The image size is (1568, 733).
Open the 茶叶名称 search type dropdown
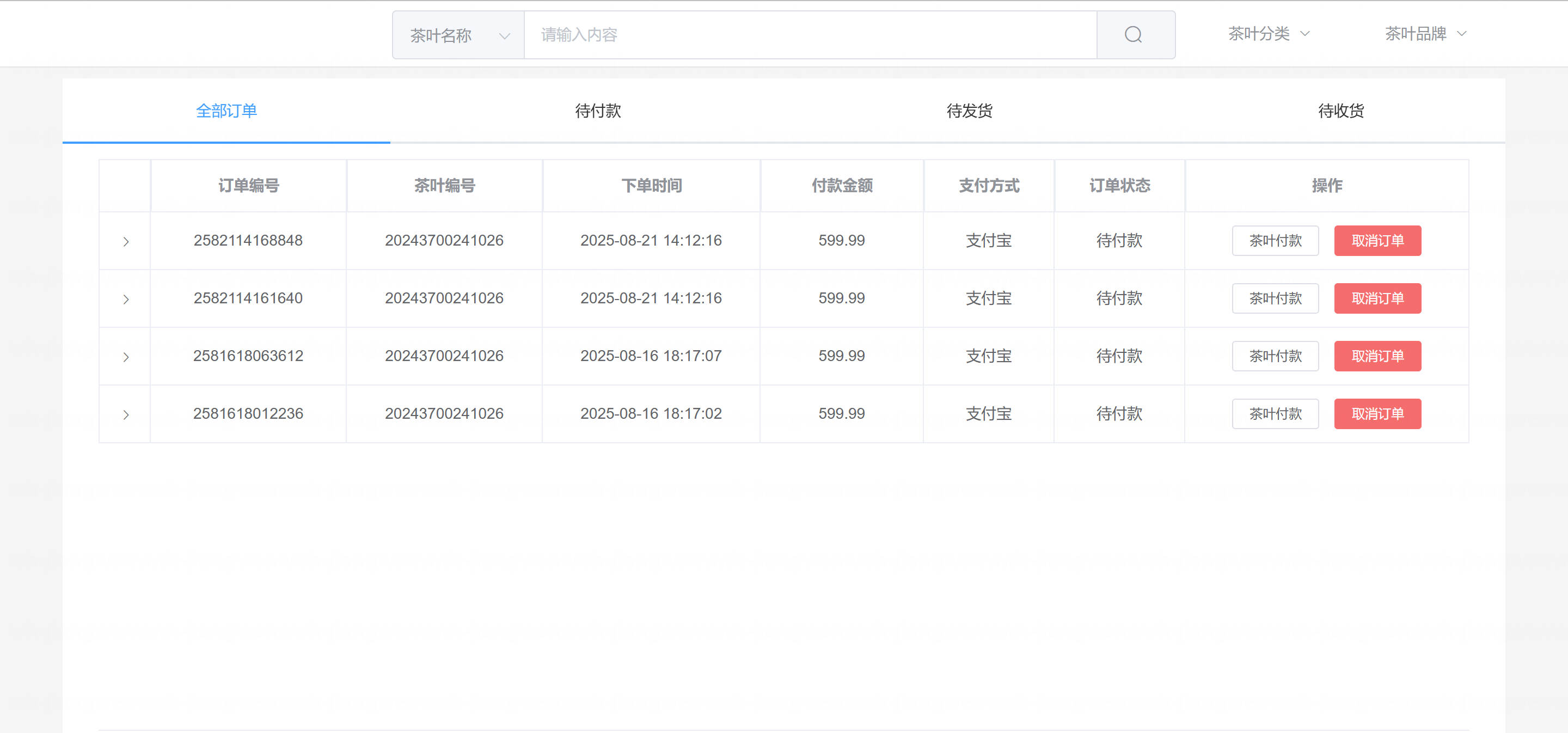tap(458, 35)
